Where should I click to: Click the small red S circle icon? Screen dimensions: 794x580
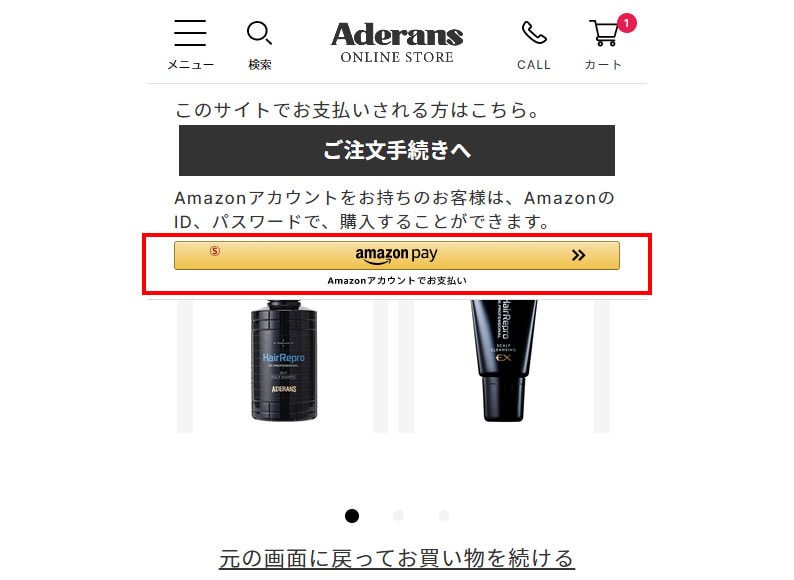[x=215, y=251]
